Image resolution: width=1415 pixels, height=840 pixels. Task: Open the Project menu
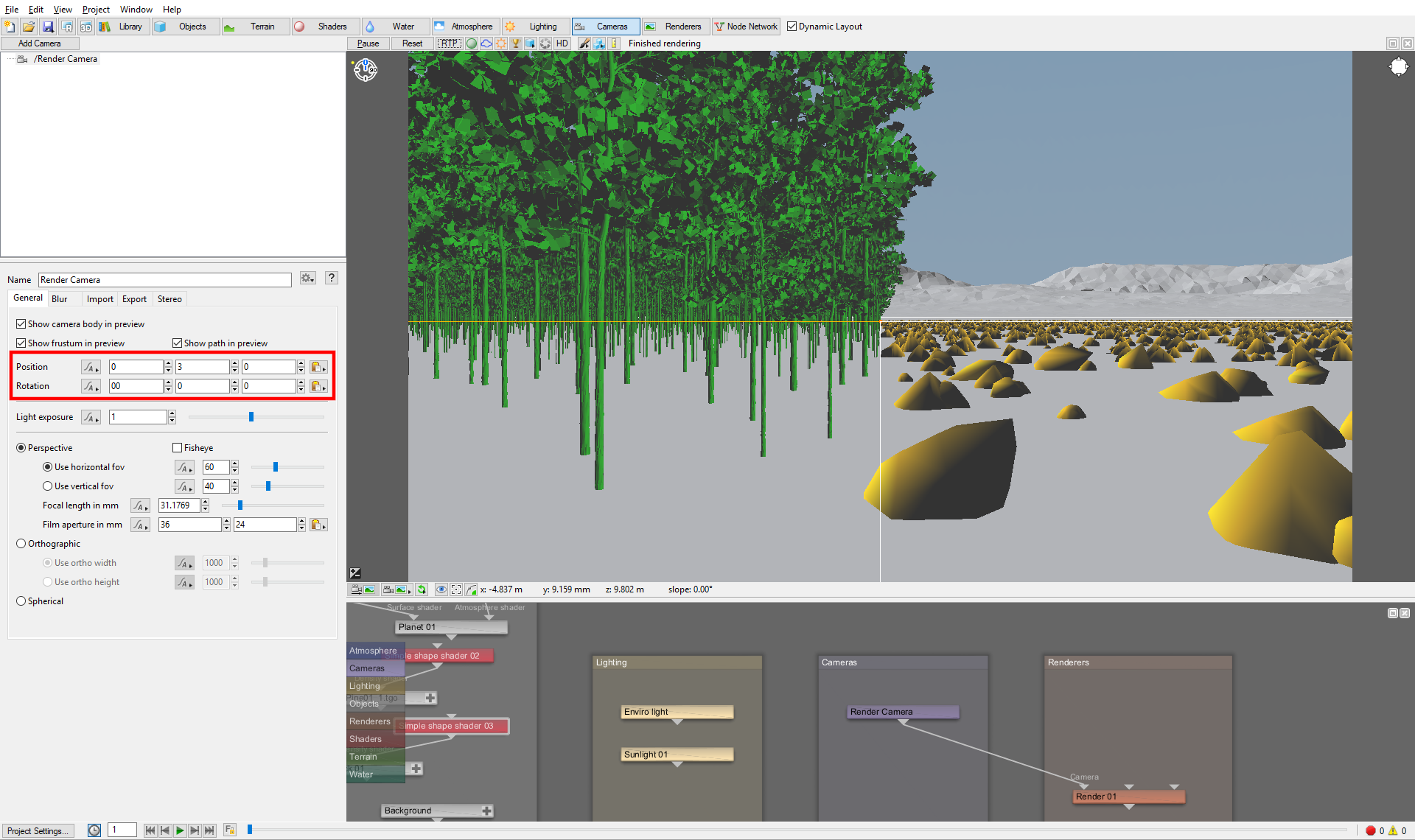pos(96,10)
